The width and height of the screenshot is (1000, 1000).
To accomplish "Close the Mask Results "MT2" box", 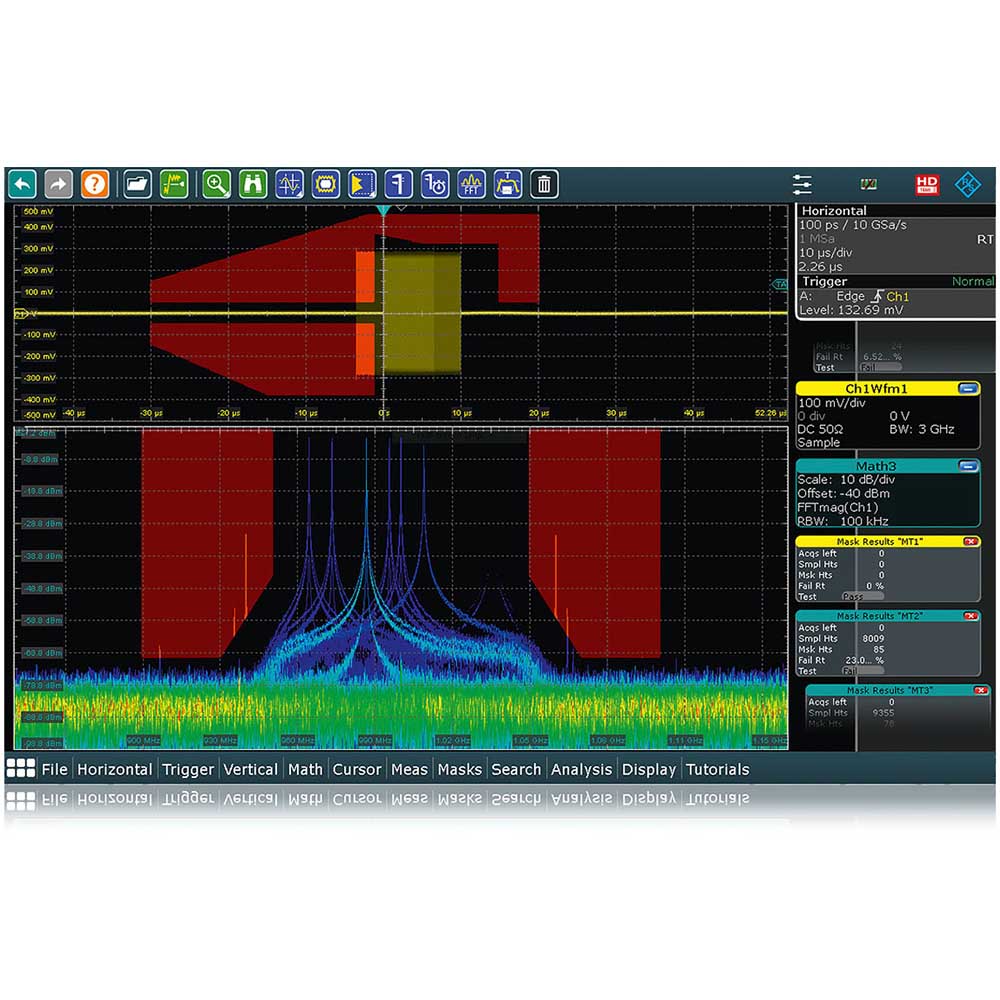I will pyautogui.click(x=969, y=616).
